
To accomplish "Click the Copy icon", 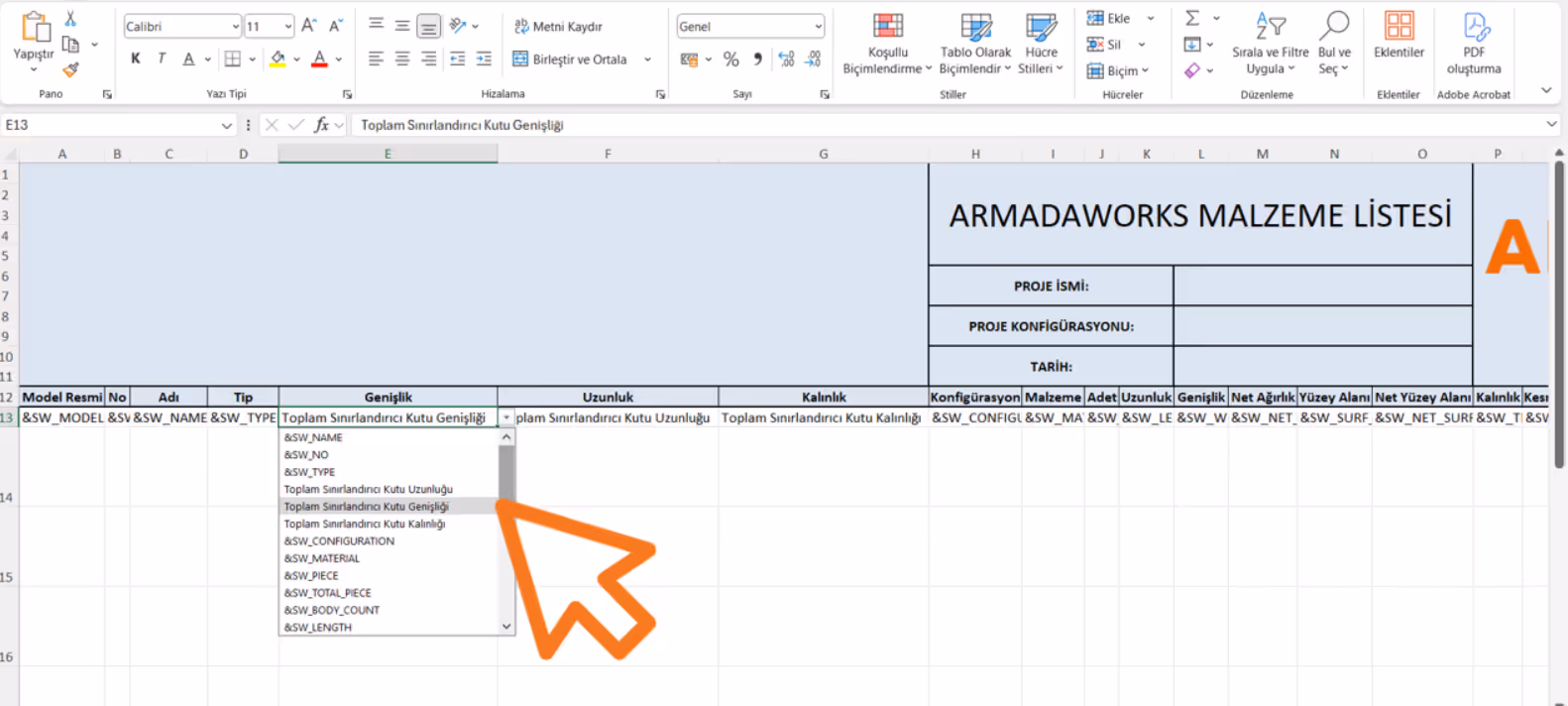I will tap(70, 44).
